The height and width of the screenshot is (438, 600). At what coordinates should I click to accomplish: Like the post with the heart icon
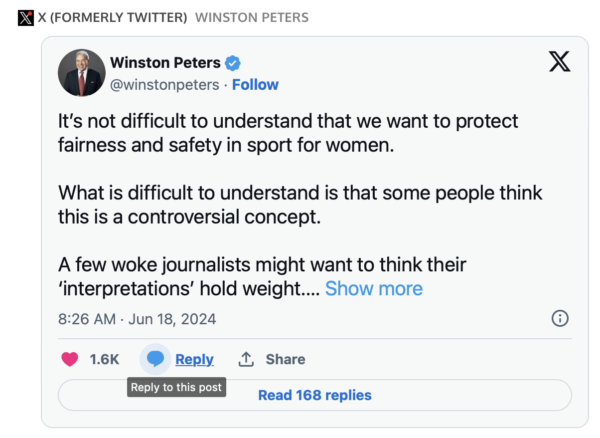(70, 359)
